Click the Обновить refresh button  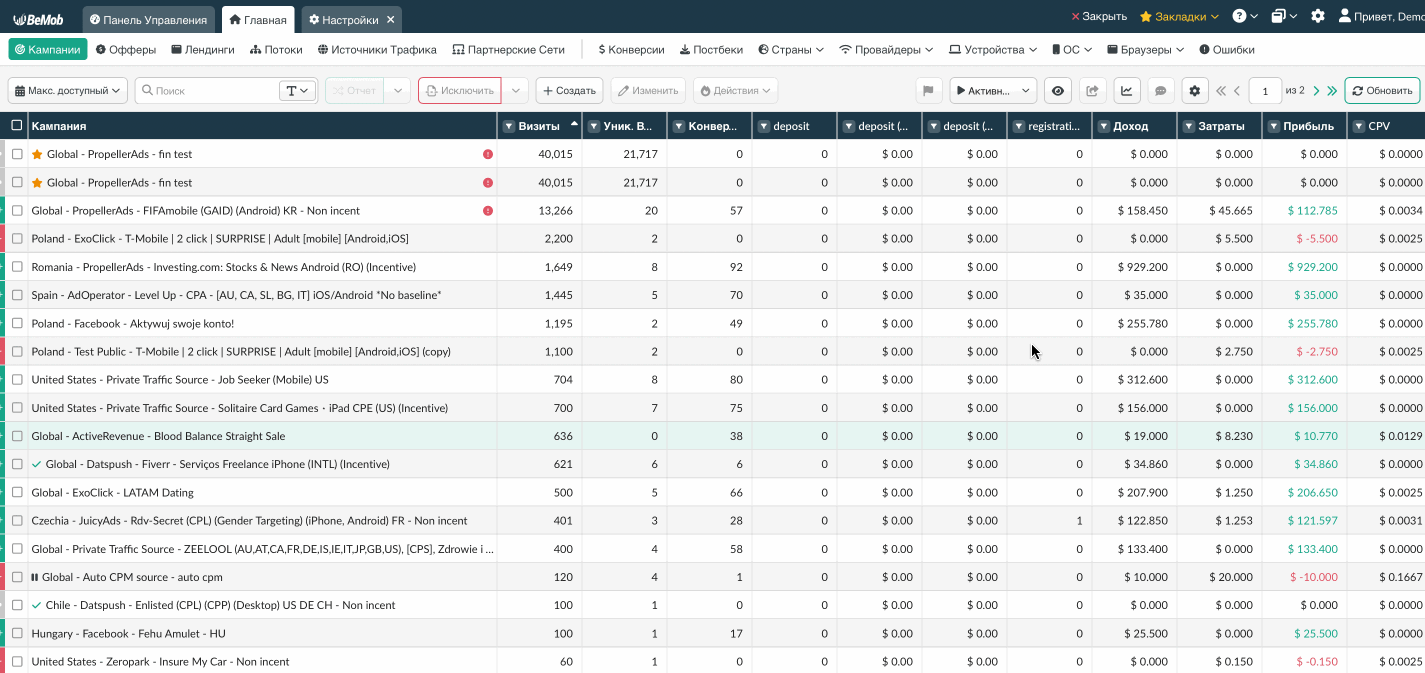click(1382, 91)
